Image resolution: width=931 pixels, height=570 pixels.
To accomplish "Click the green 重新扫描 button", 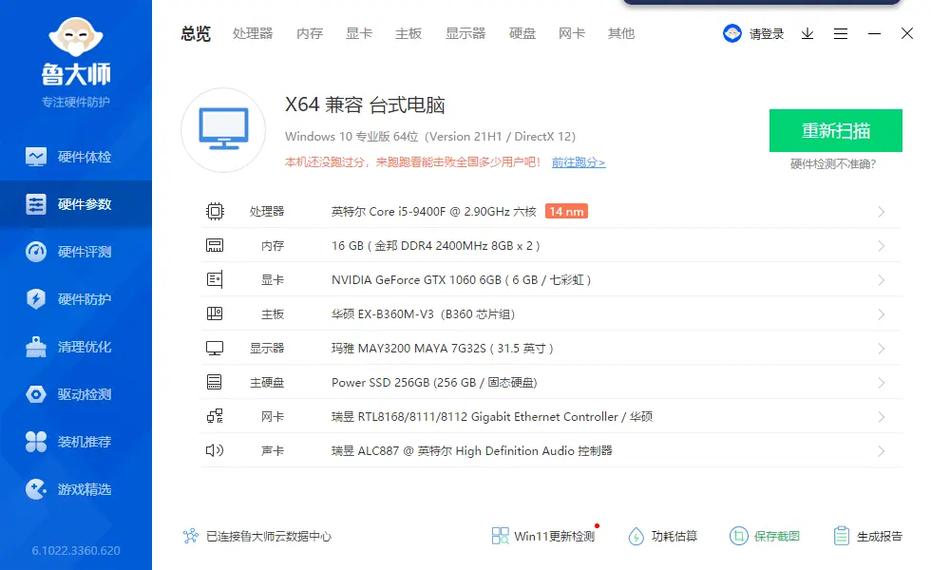I will pyautogui.click(x=835, y=131).
